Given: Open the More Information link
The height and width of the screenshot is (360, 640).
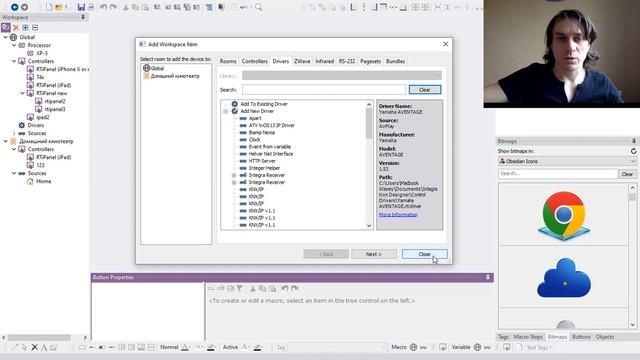Looking at the screenshot, I should coord(398,214).
